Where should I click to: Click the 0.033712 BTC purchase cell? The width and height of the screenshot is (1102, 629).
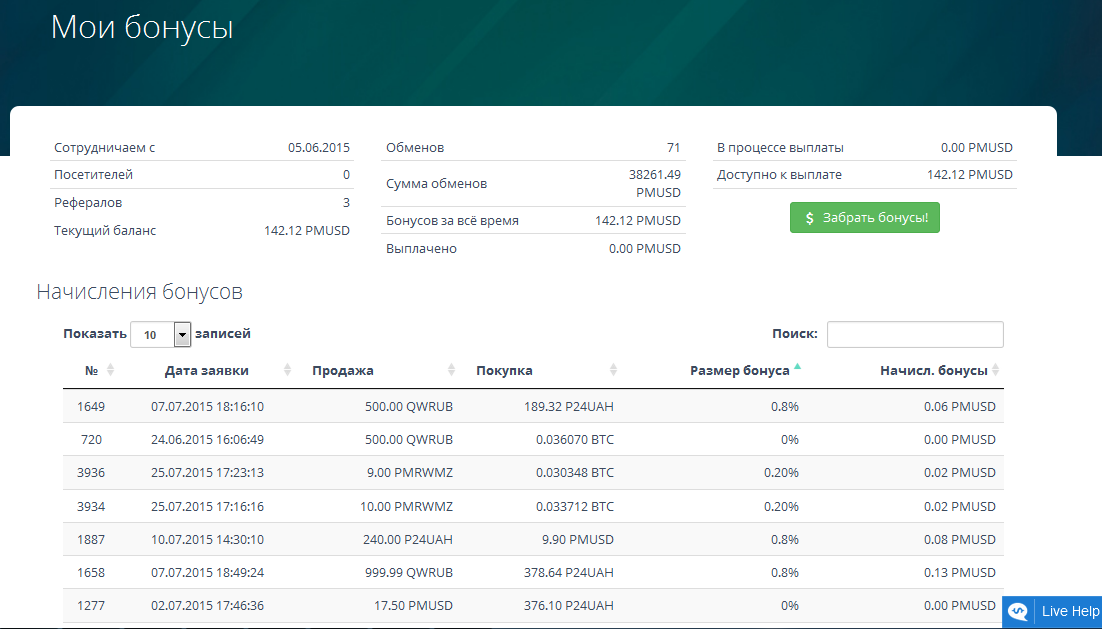point(573,506)
